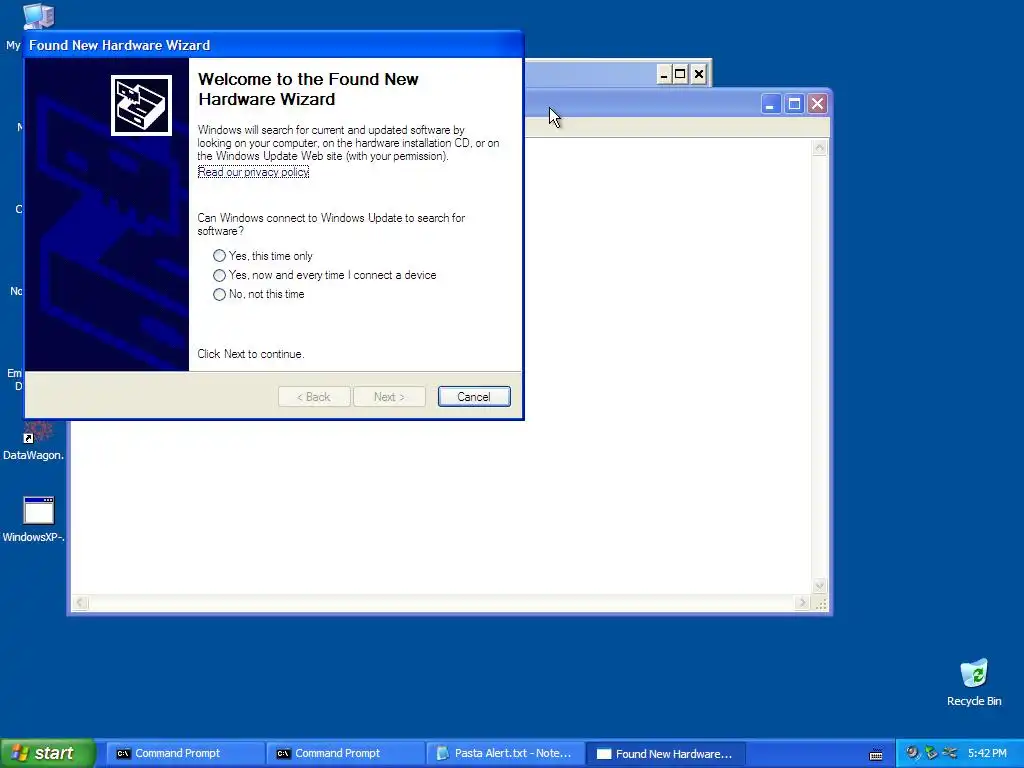
Task: Click the left arrow of the horizontal scrollbar
Action: [x=80, y=602]
